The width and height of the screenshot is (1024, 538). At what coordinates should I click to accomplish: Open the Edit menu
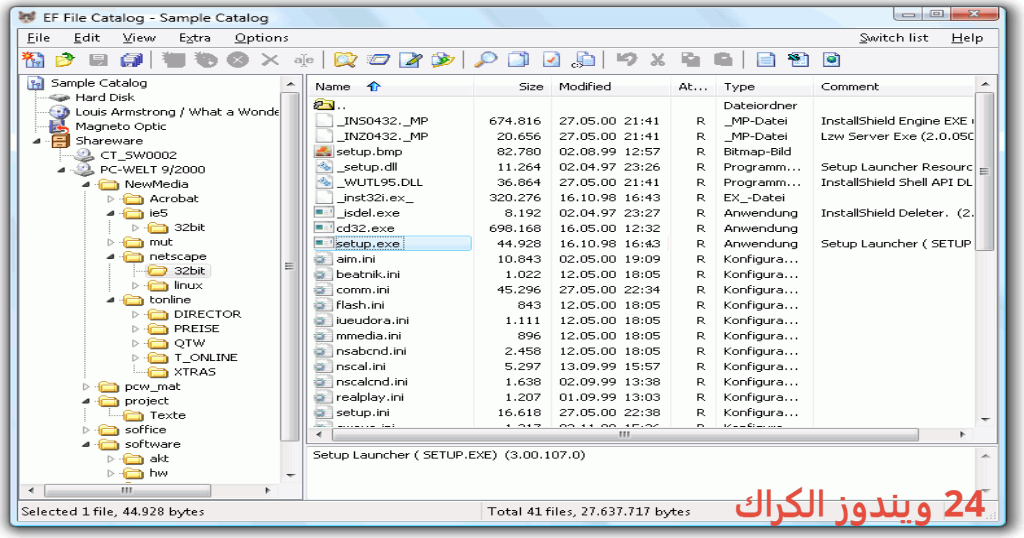coord(87,38)
